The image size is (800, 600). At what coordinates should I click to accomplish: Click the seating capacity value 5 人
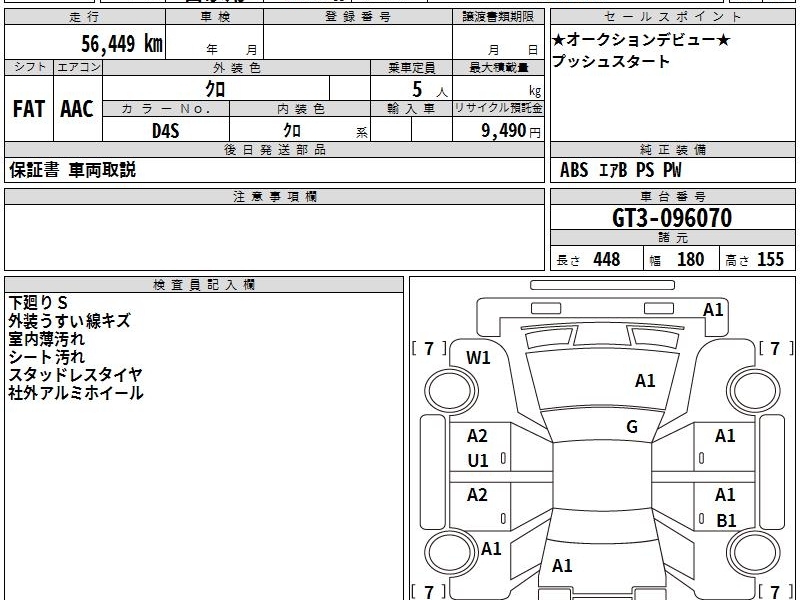(x=429, y=90)
